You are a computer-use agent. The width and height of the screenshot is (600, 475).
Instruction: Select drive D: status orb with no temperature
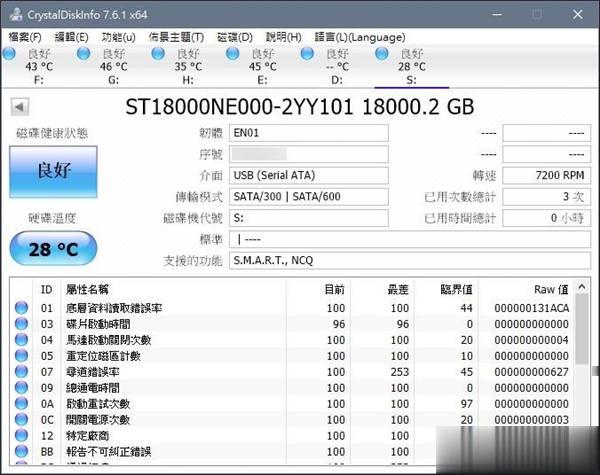tap(307, 54)
